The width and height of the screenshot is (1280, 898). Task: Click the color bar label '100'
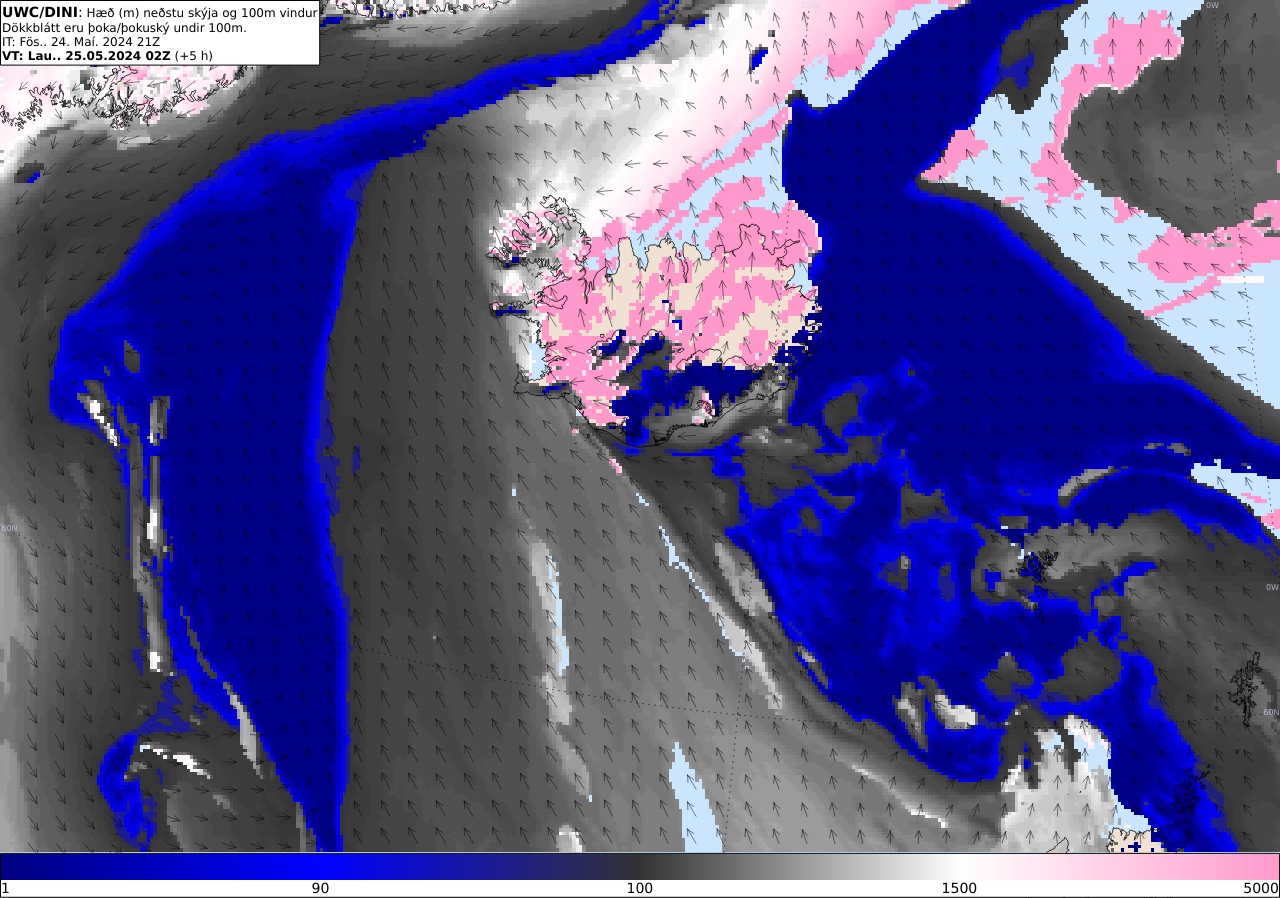point(640,888)
